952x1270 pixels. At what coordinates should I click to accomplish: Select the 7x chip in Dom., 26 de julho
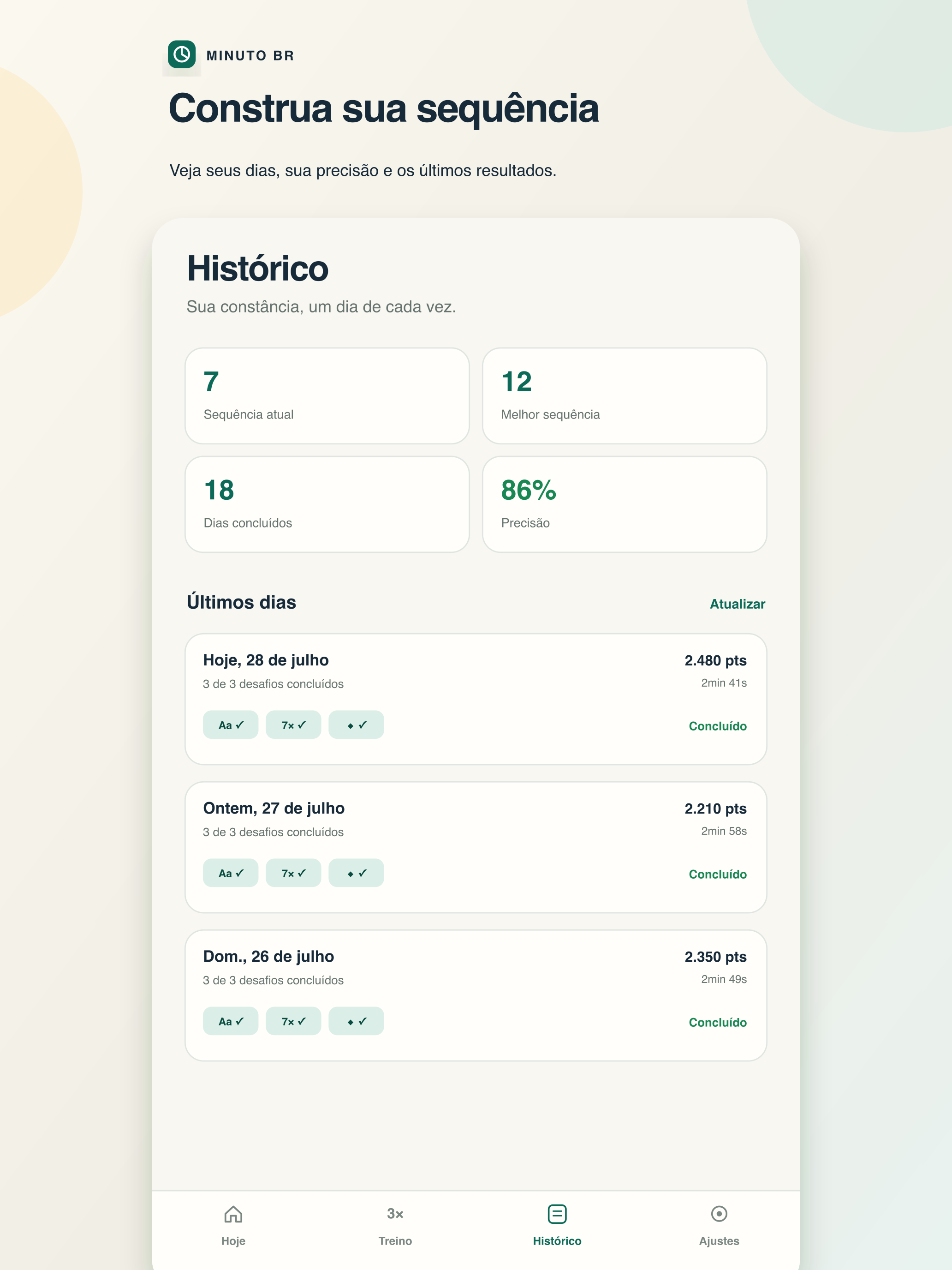tap(293, 1021)
